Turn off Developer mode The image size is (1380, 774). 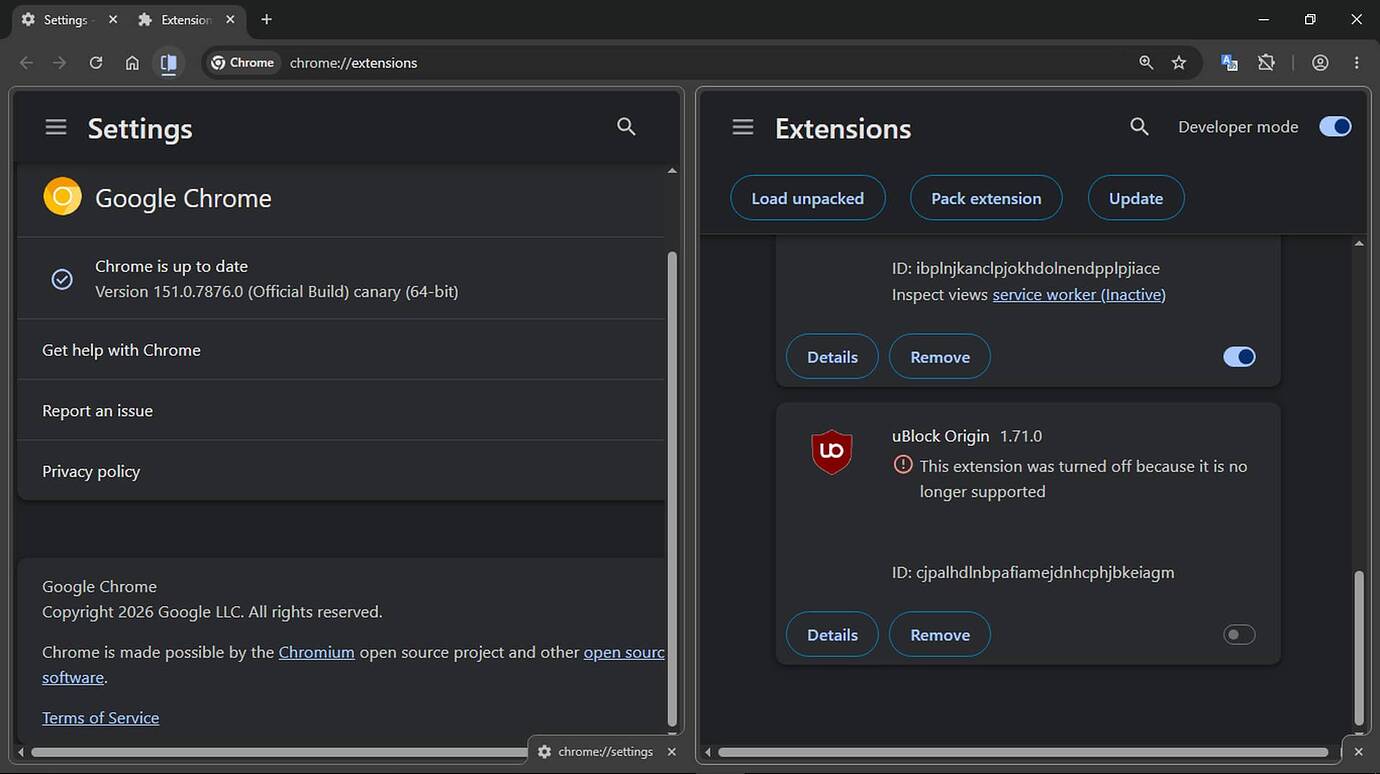(1335, 126)
